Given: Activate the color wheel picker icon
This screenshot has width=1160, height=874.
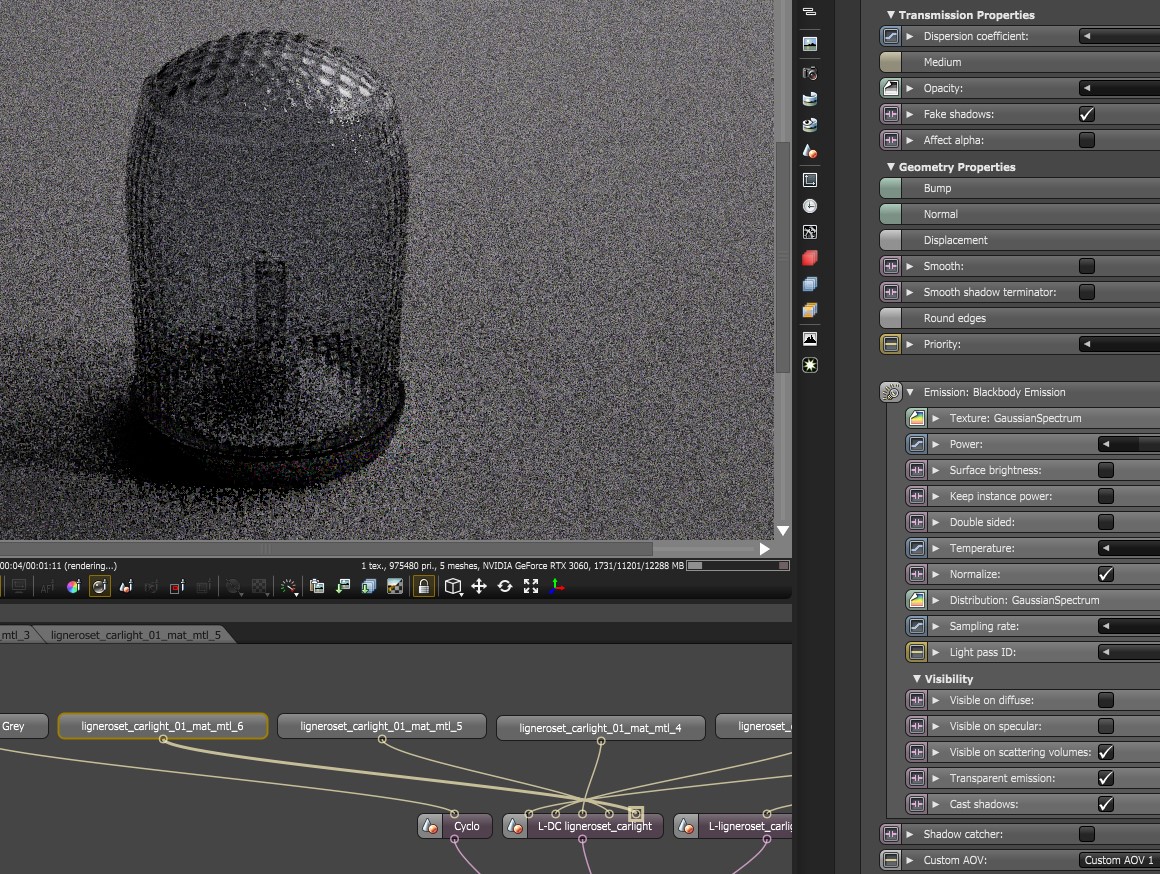Looking at the screenshot, I should (x=73, y=587).
